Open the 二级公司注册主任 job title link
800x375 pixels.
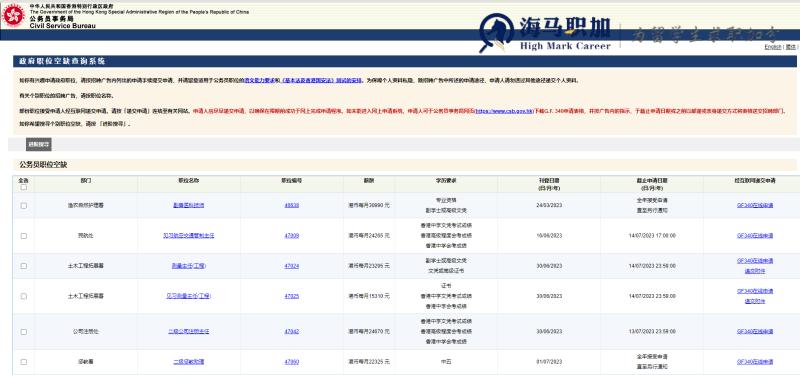click(x=188, y=332)
